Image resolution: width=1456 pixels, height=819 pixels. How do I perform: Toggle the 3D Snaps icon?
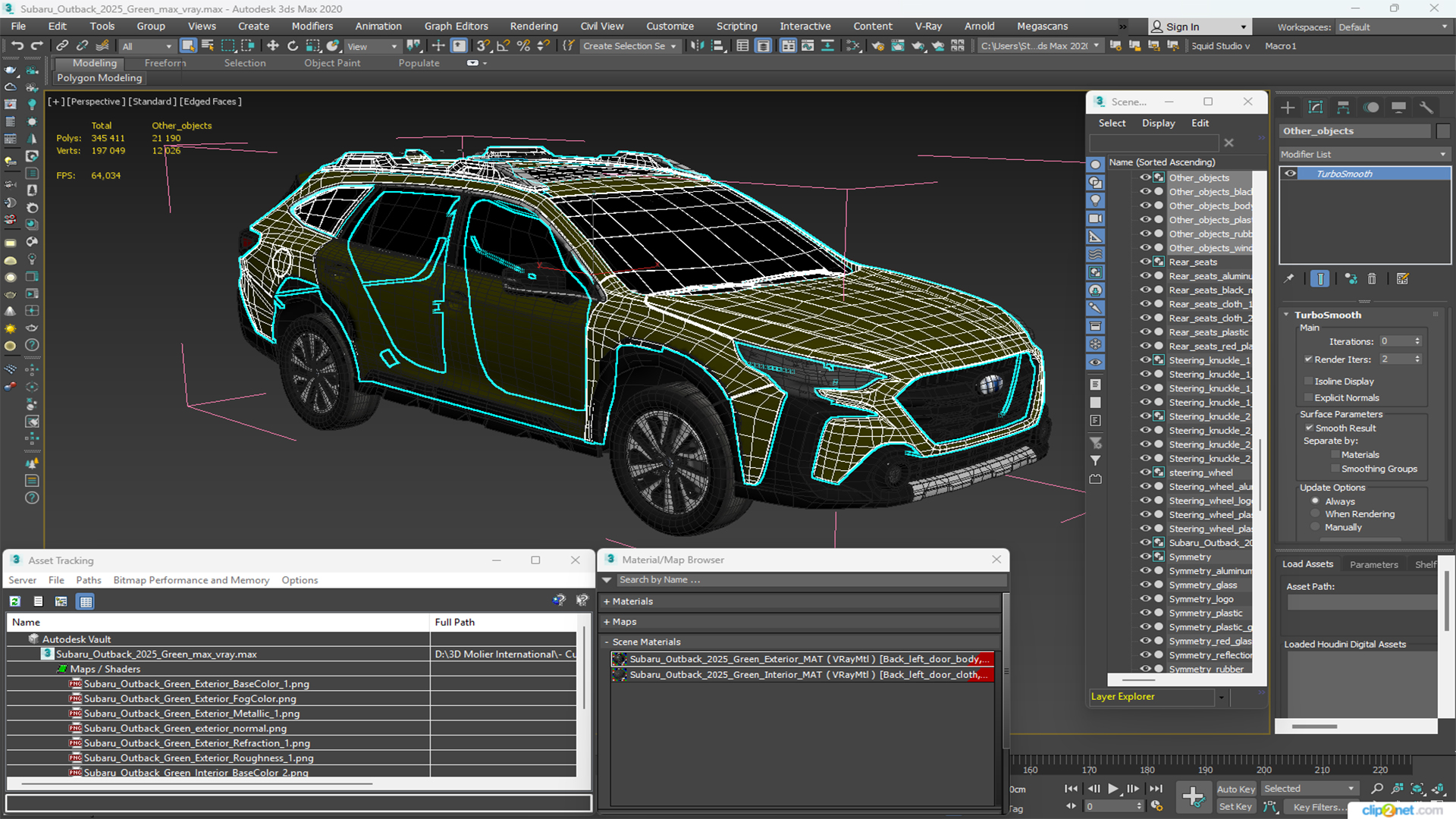click(483, 46)
